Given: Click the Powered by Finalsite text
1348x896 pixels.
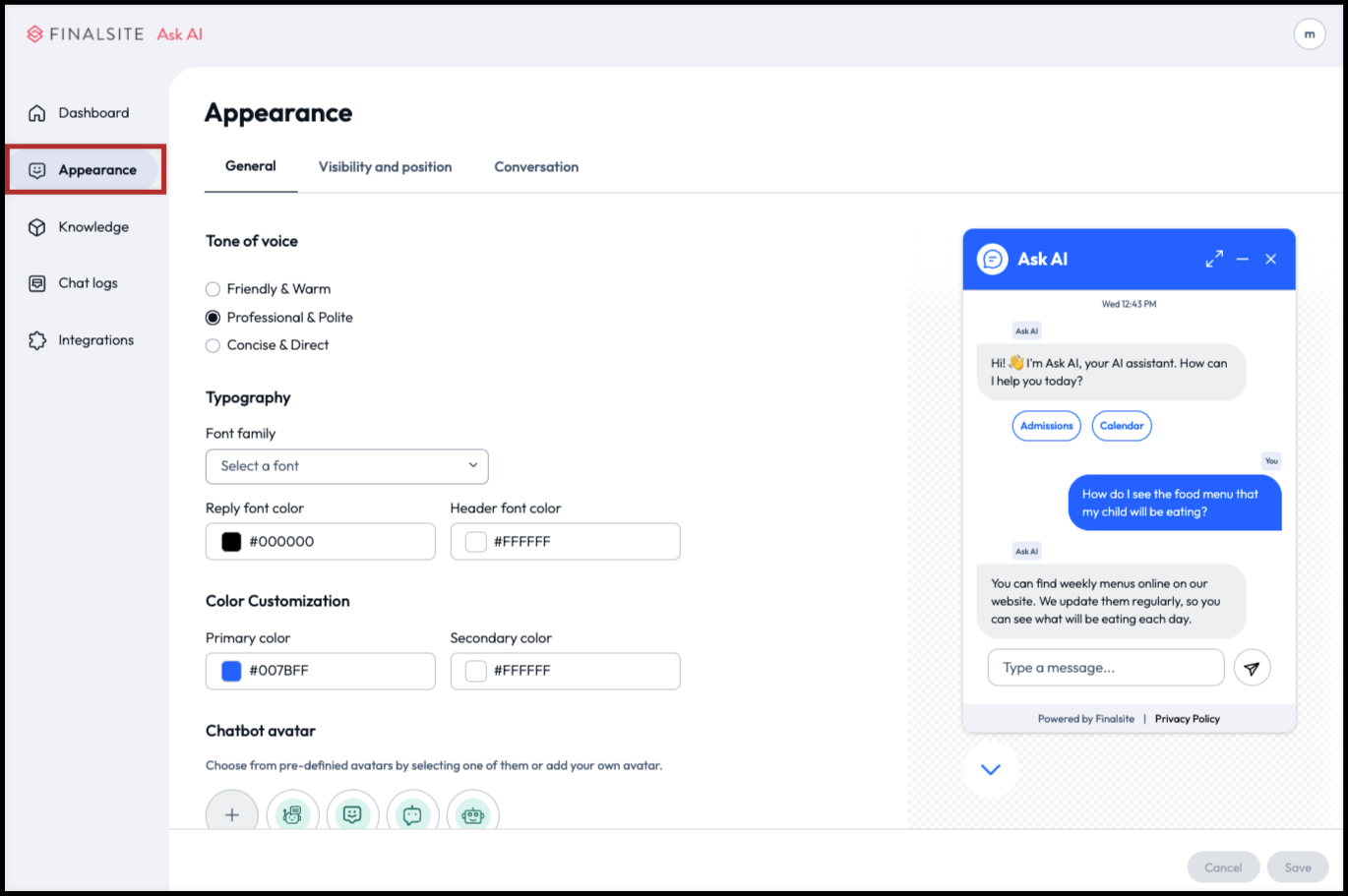Looking at the screenshot, I should [1086, 719].
